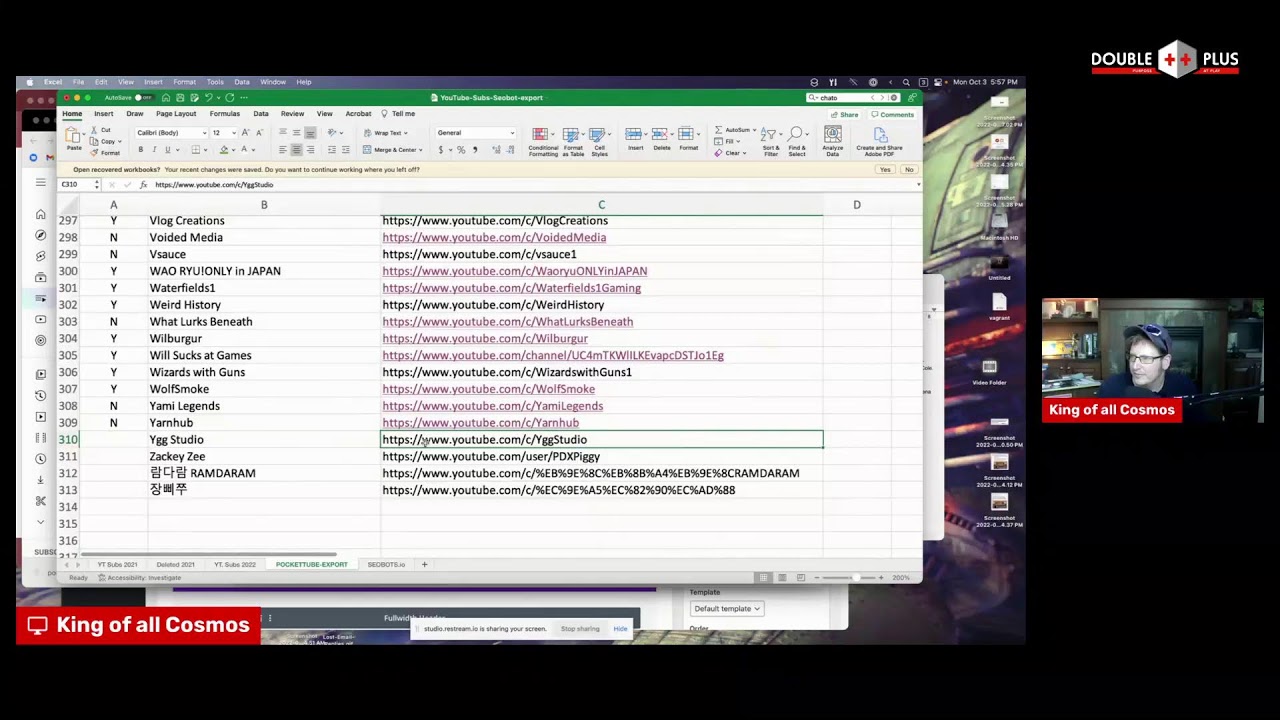Click Spotlight search in macOS menu bar

tap(906, 82)
